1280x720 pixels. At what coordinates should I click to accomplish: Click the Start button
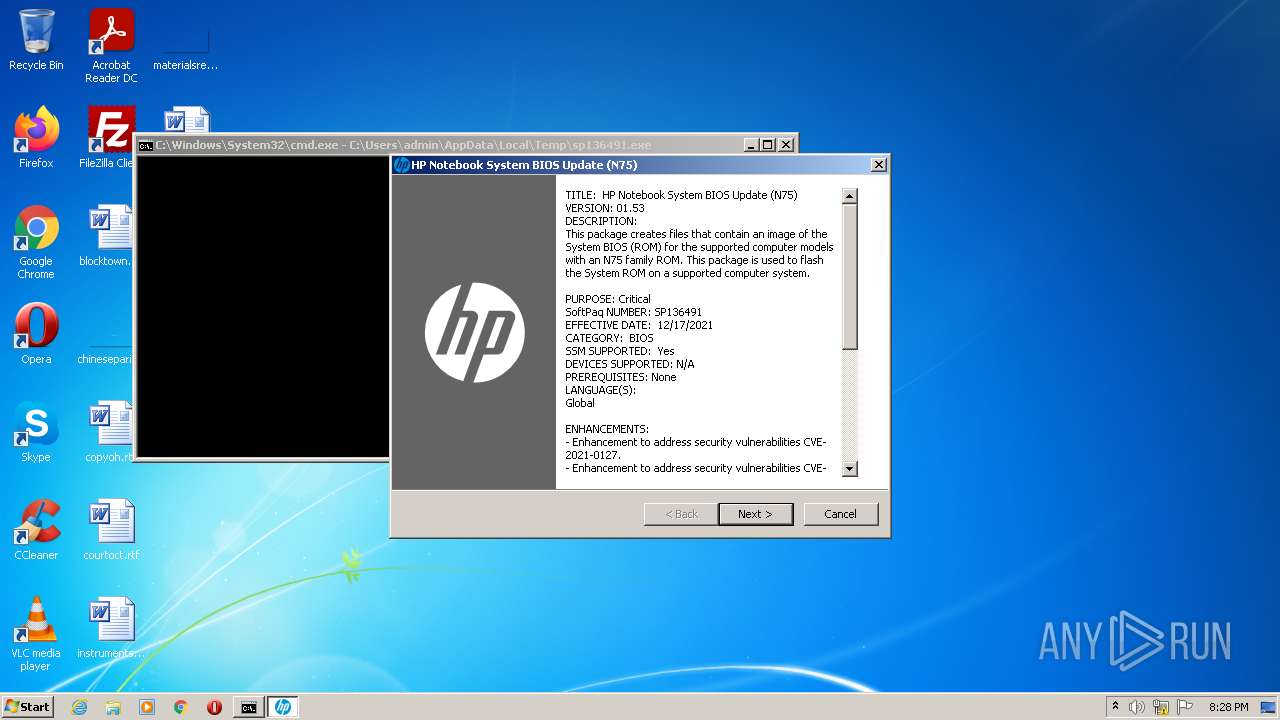(28, 707)
